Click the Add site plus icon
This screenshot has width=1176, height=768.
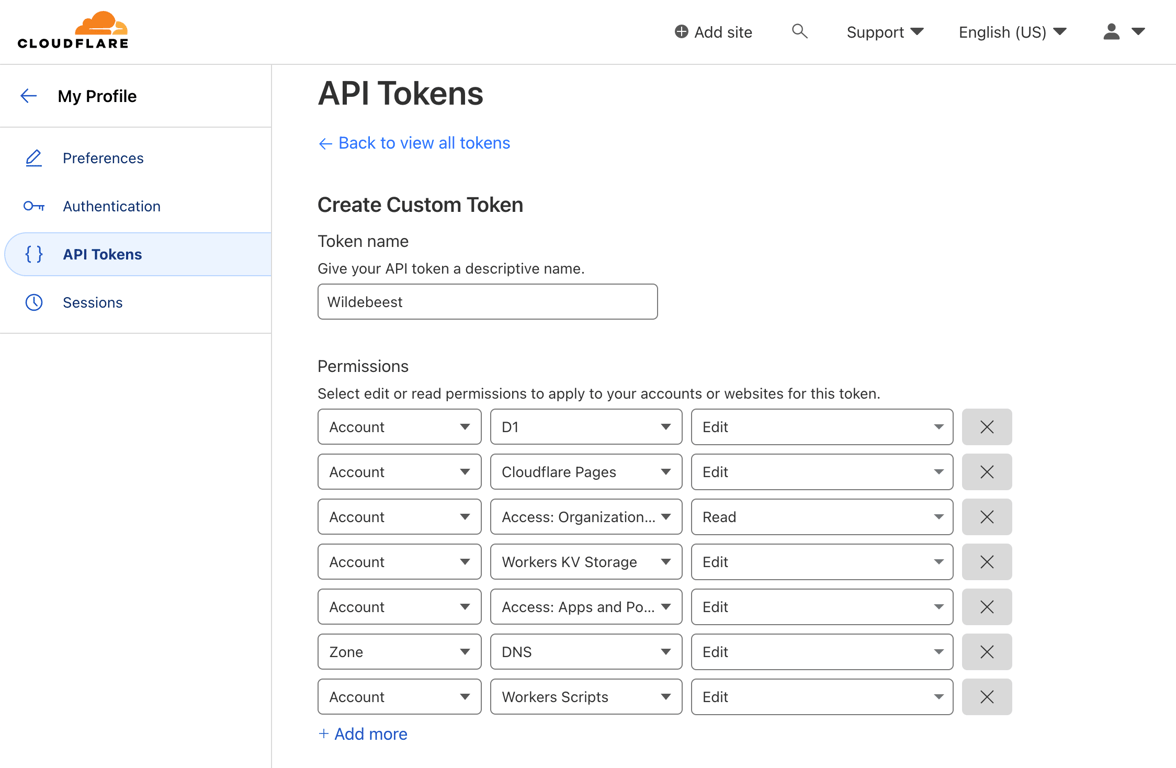(681, 32)
